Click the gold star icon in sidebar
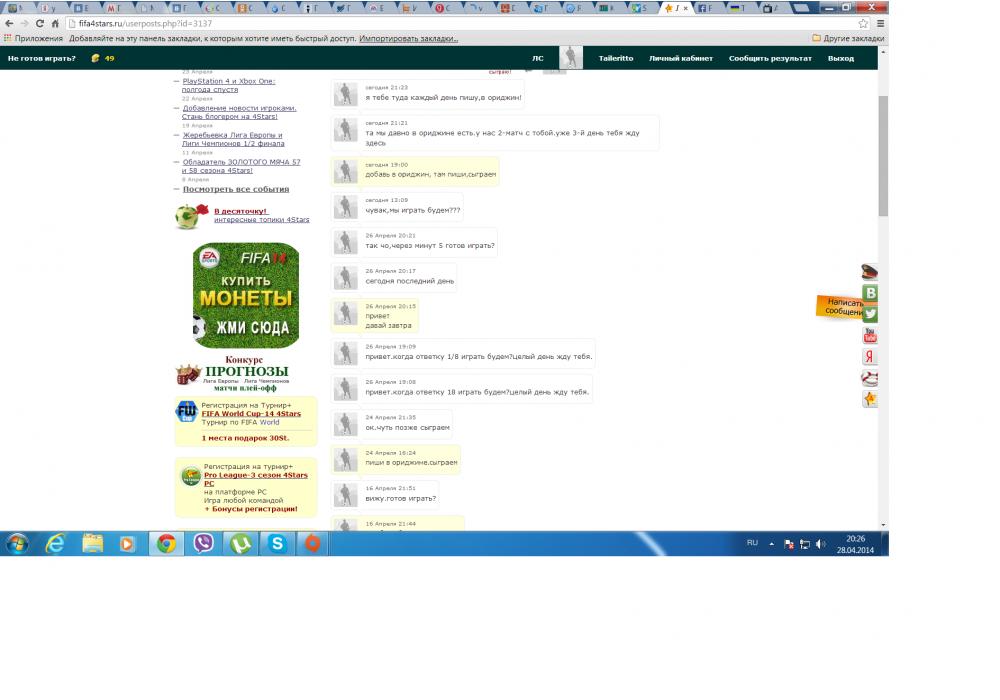Image resolution: width=1000 pixels, height=700 pixels. click(870, 399)
